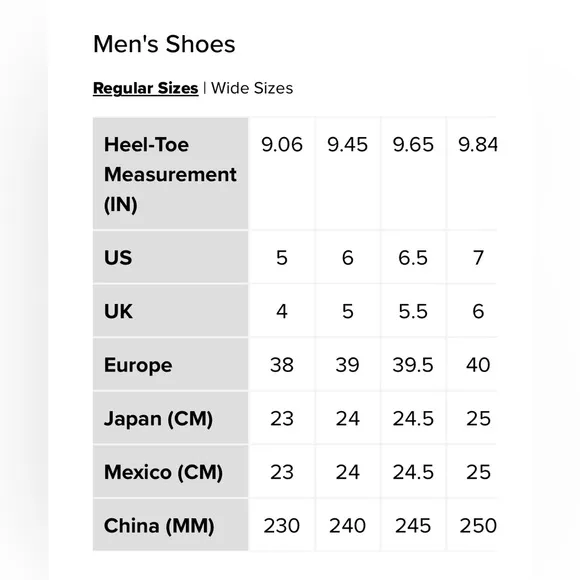The image size is (580, 580).
Task: Click the China 230 cell
Action: (x=282, y=525)
